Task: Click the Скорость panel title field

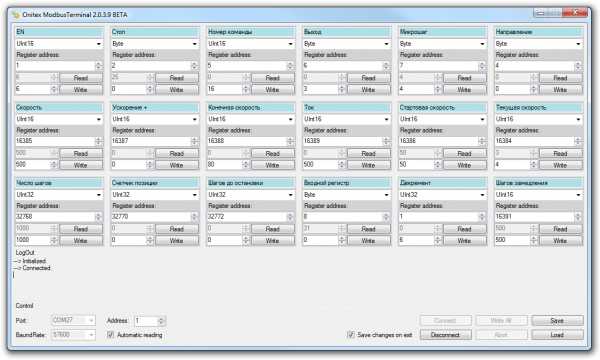Action: point(59,108)
